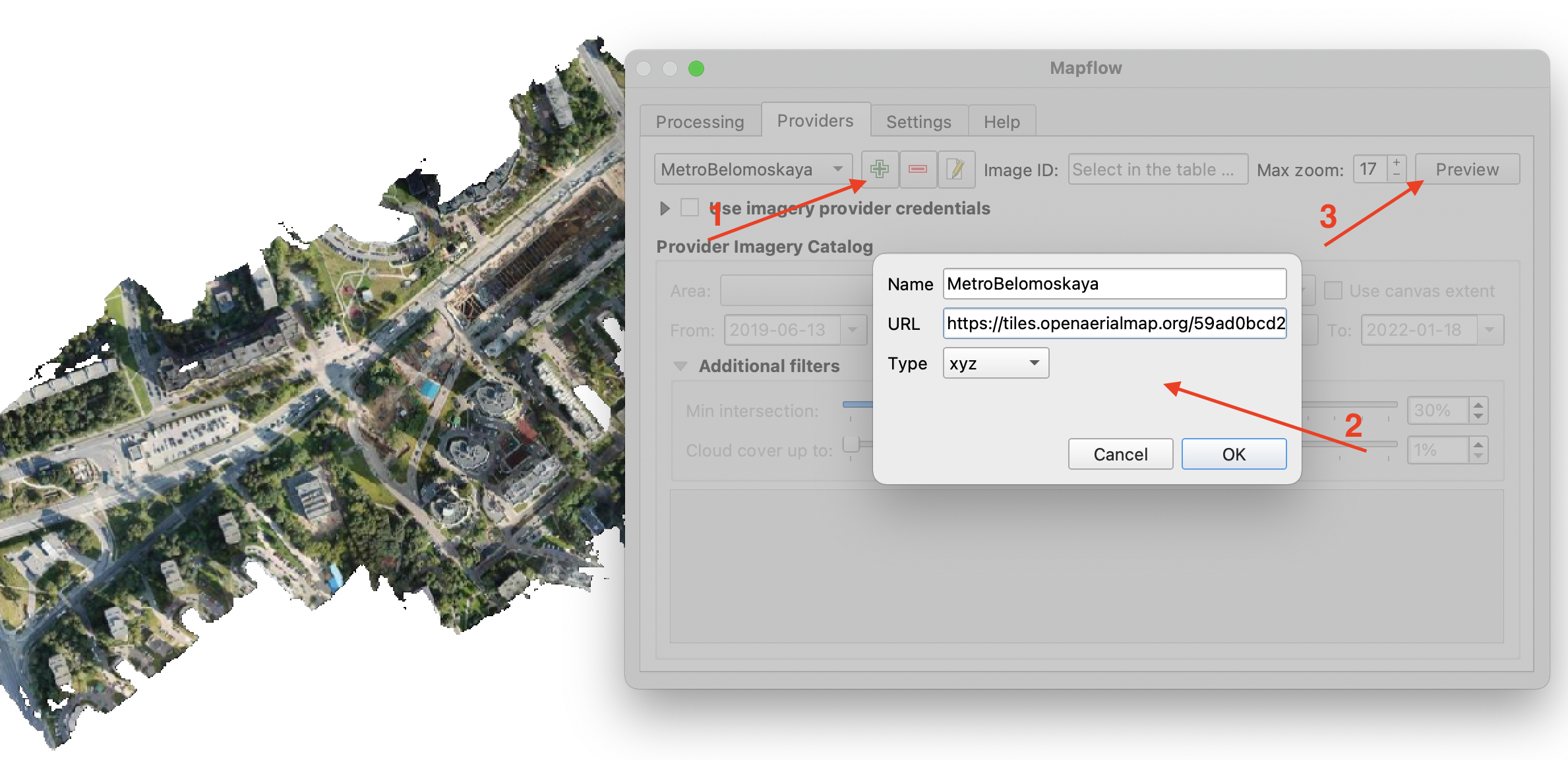Open the MetroBelomoskaya provider dropdown
Viewport: 1568px width, 760px height.
click(753, 170)
